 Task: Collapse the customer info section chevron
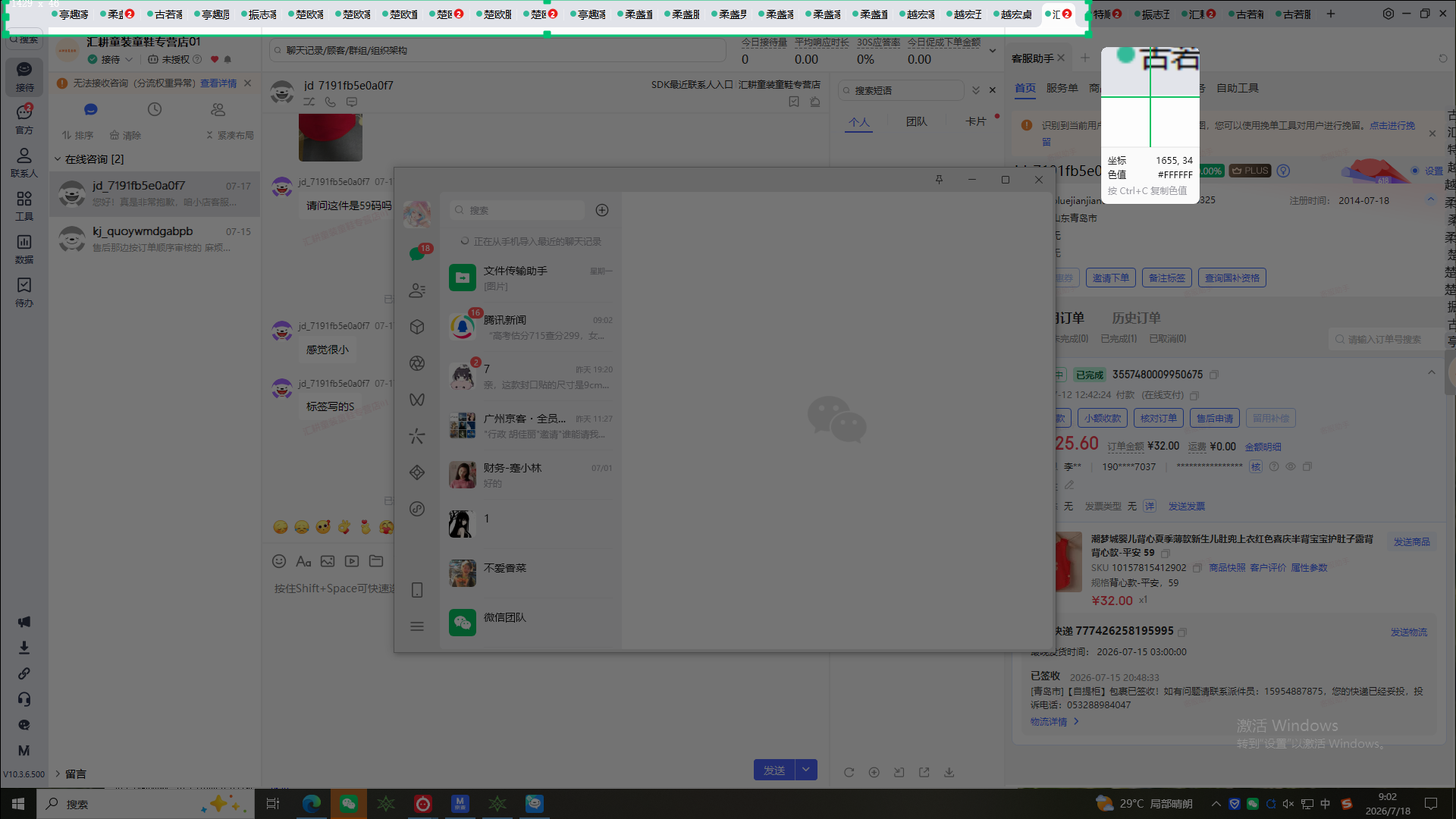(x=1431, y=200)
